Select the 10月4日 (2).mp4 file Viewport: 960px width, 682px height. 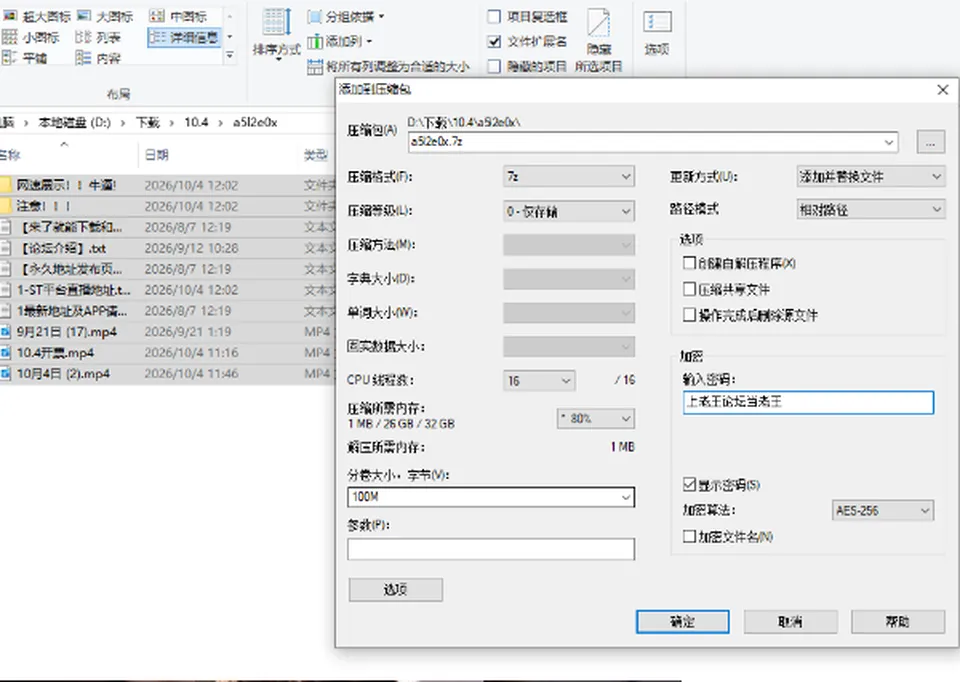coord(63,373)
